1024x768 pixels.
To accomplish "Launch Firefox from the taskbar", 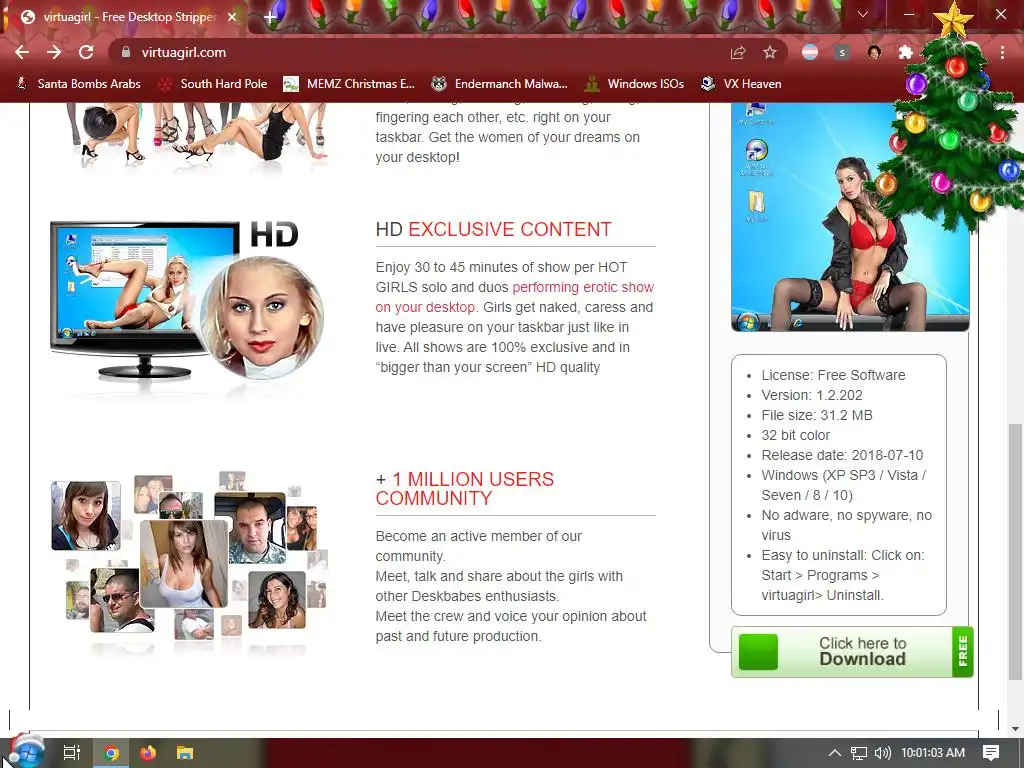I will 148,753.
